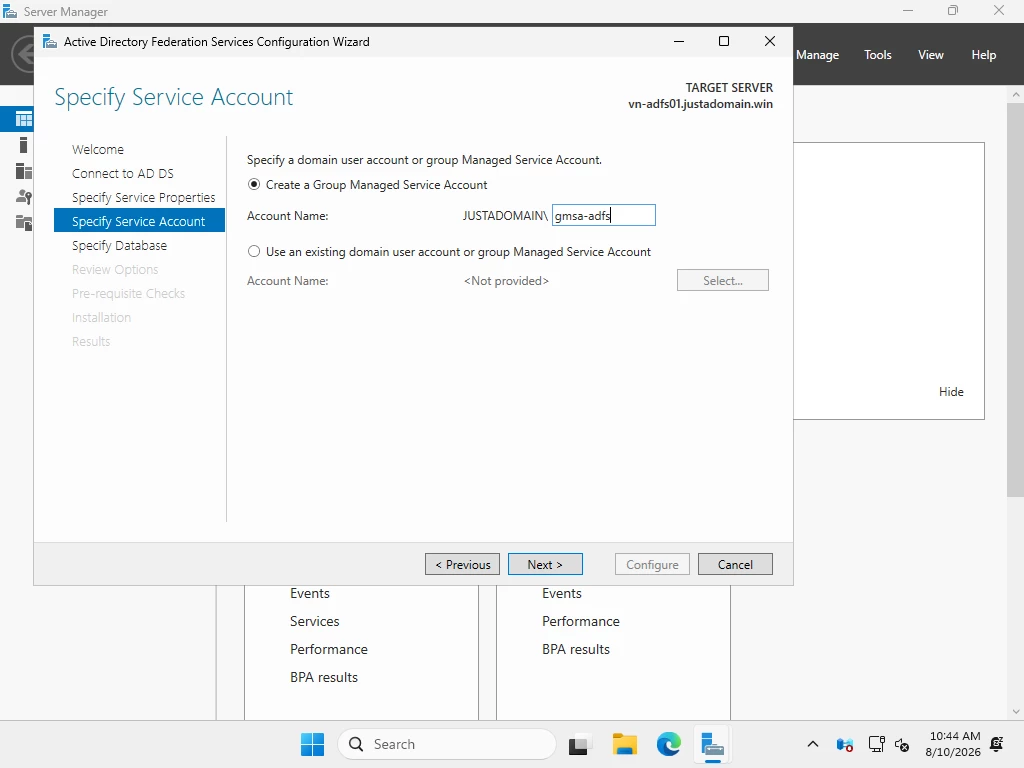The image size is (1024, 768).
Task: Open the Tools menu in Server Manager
Action: (x=878, y=55)
